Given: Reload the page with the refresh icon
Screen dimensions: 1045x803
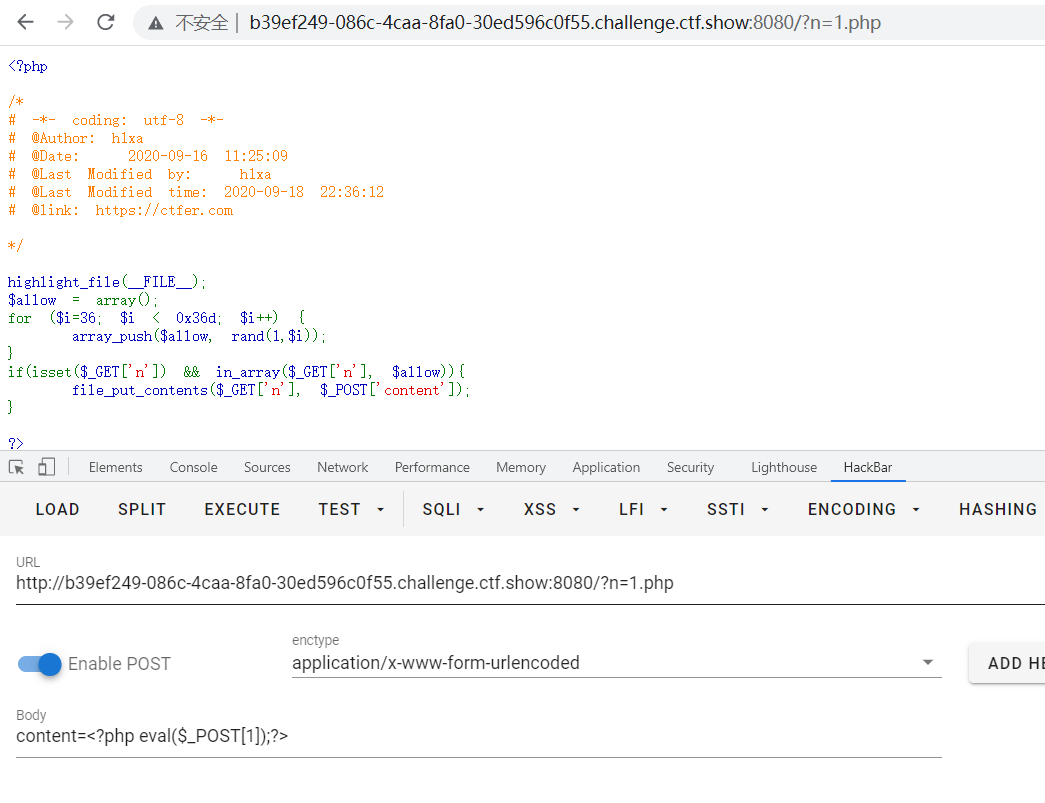Looking at the screenshot, I should tap(105, 22).
